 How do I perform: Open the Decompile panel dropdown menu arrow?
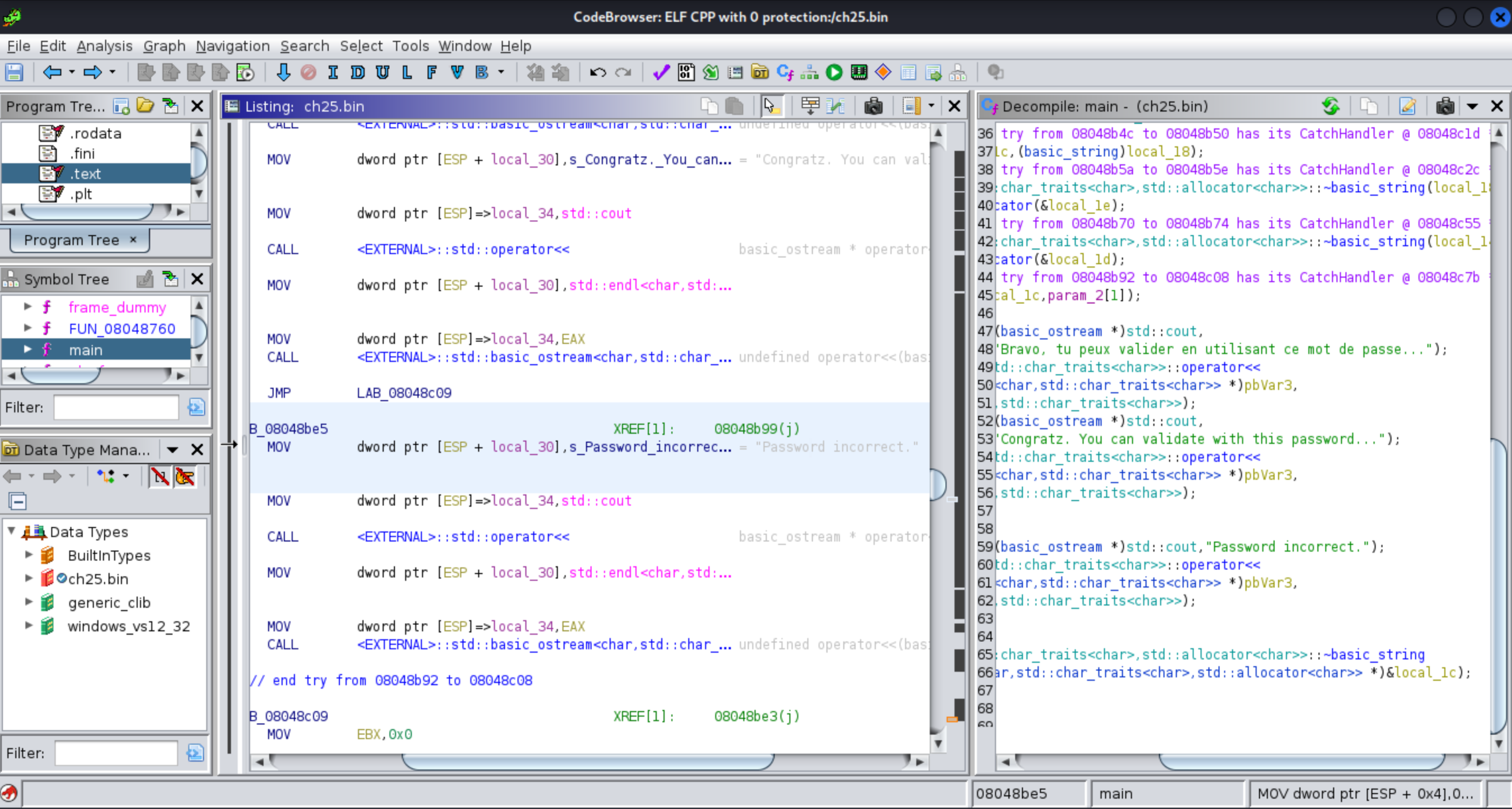(x=1472, y=106)
